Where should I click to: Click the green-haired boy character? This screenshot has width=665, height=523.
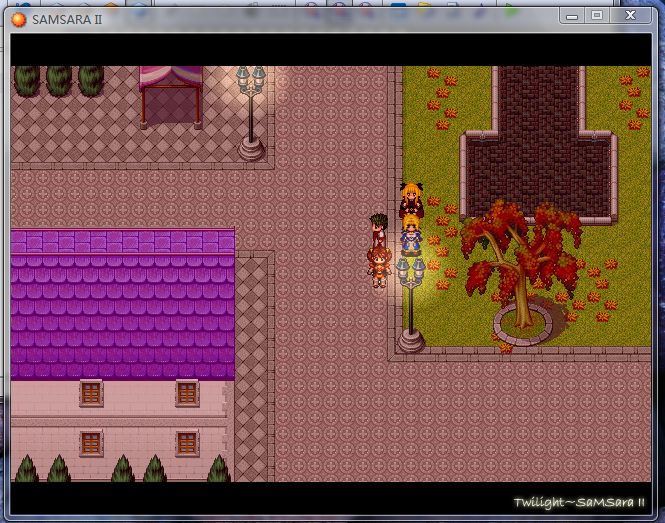(x=378, y=229)
